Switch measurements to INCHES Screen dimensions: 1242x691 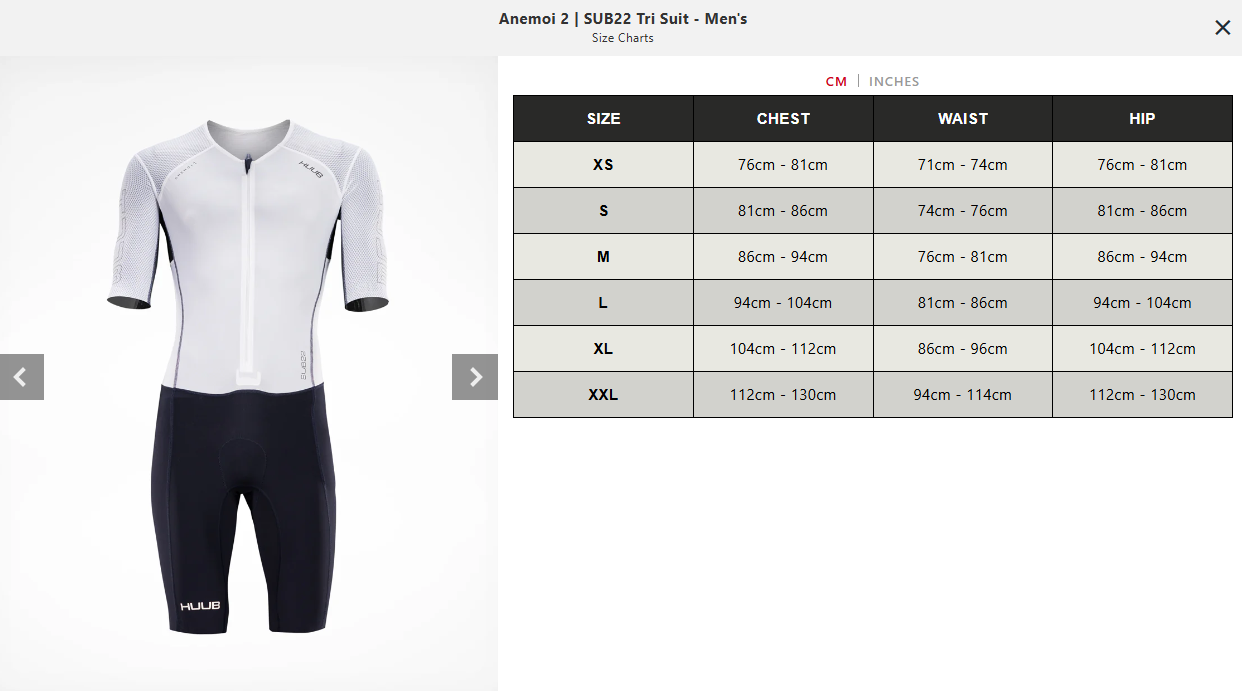tap(894, 82)
